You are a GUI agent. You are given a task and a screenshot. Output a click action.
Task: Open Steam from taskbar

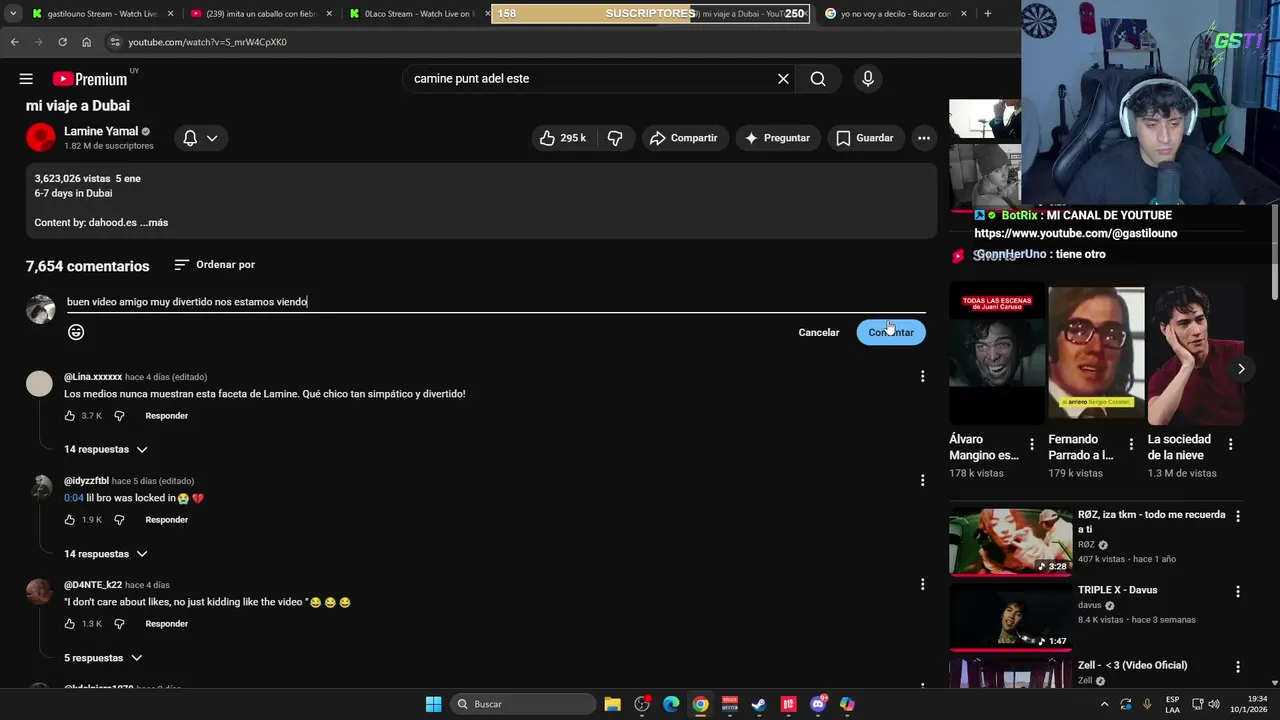(x=759, y=704)
